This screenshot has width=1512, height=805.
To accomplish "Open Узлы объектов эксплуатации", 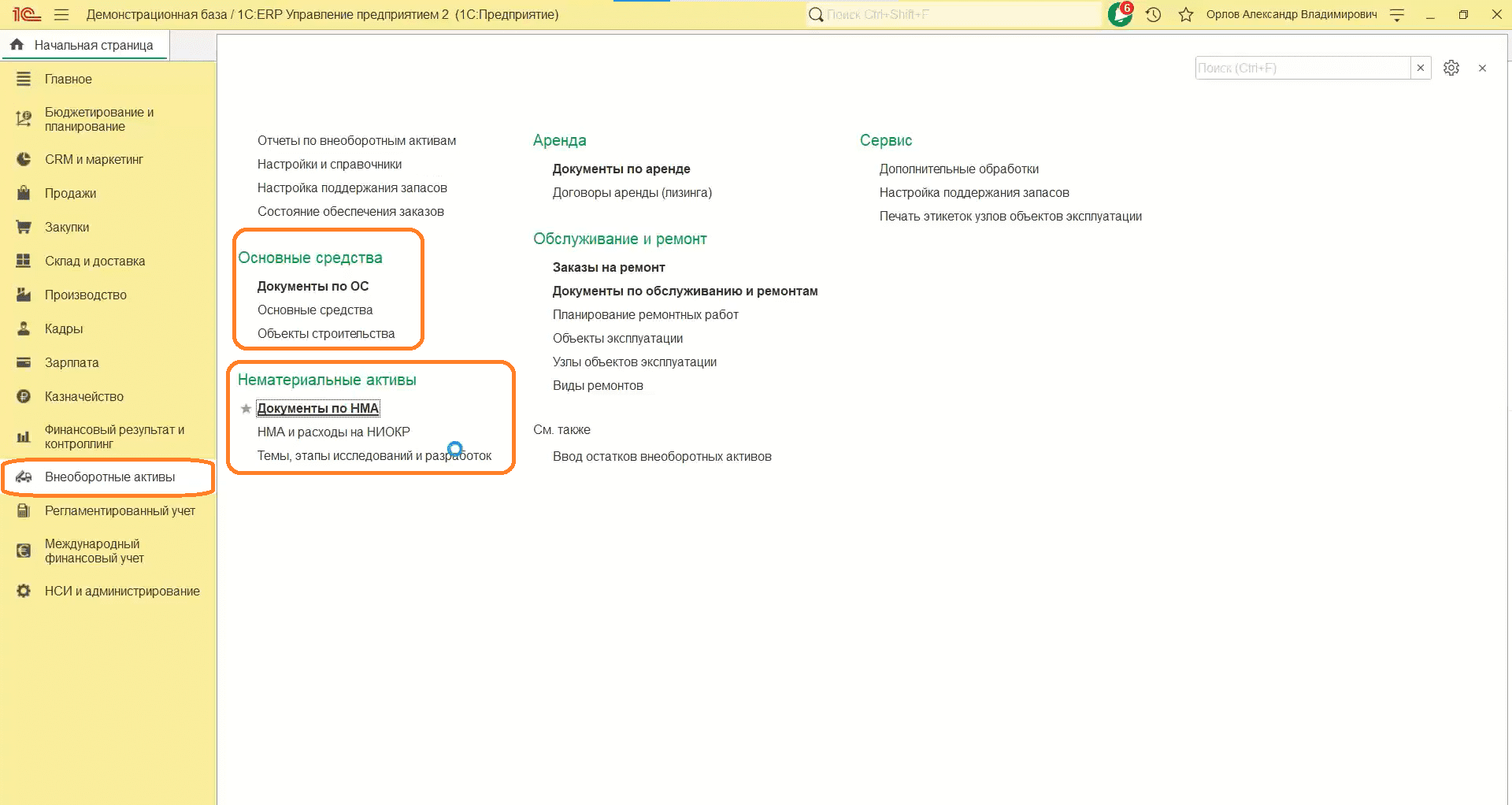I will point(635,362).
